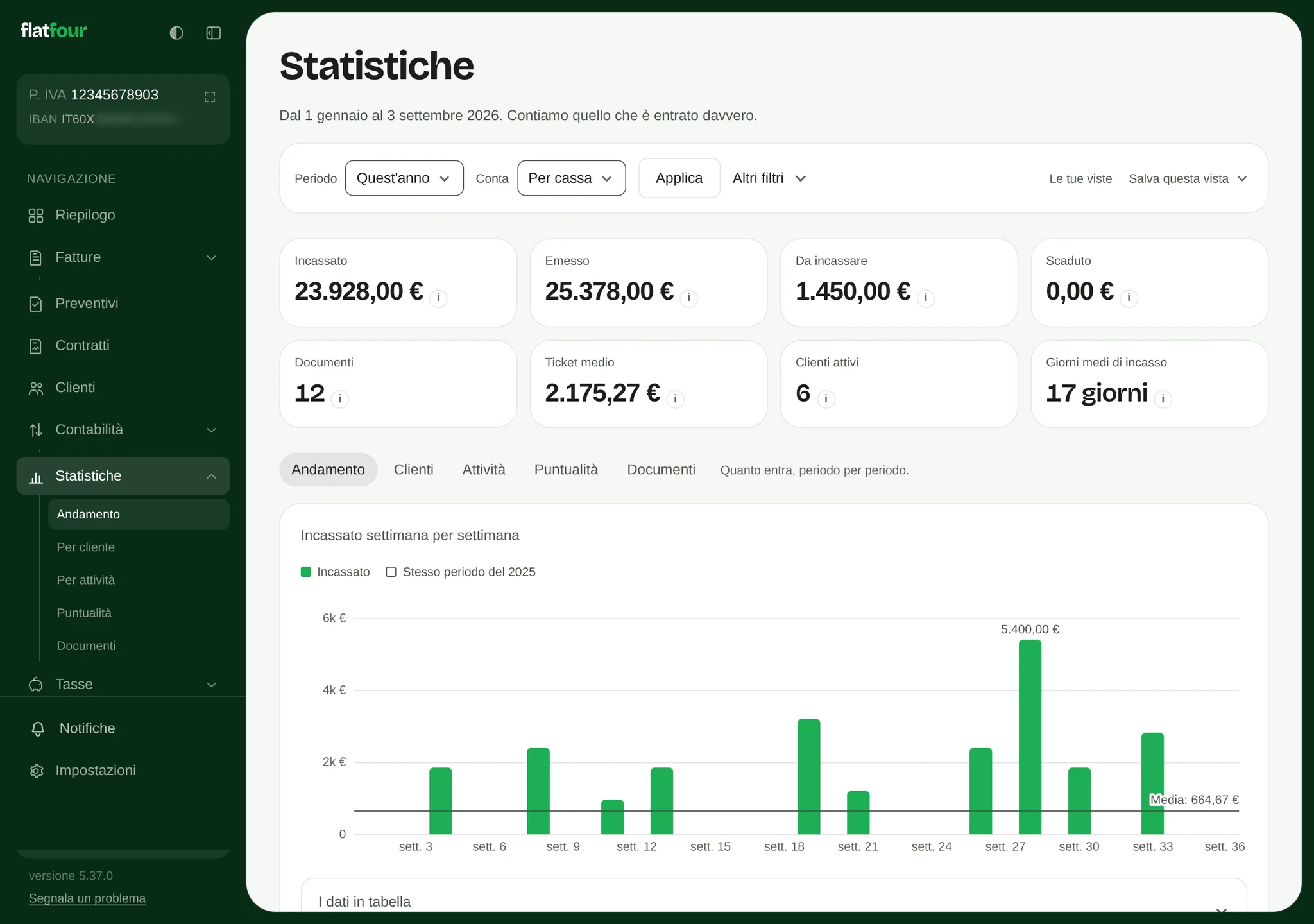
Task: Expand the Fatture submenu chevron
Action: click(211, 258)
